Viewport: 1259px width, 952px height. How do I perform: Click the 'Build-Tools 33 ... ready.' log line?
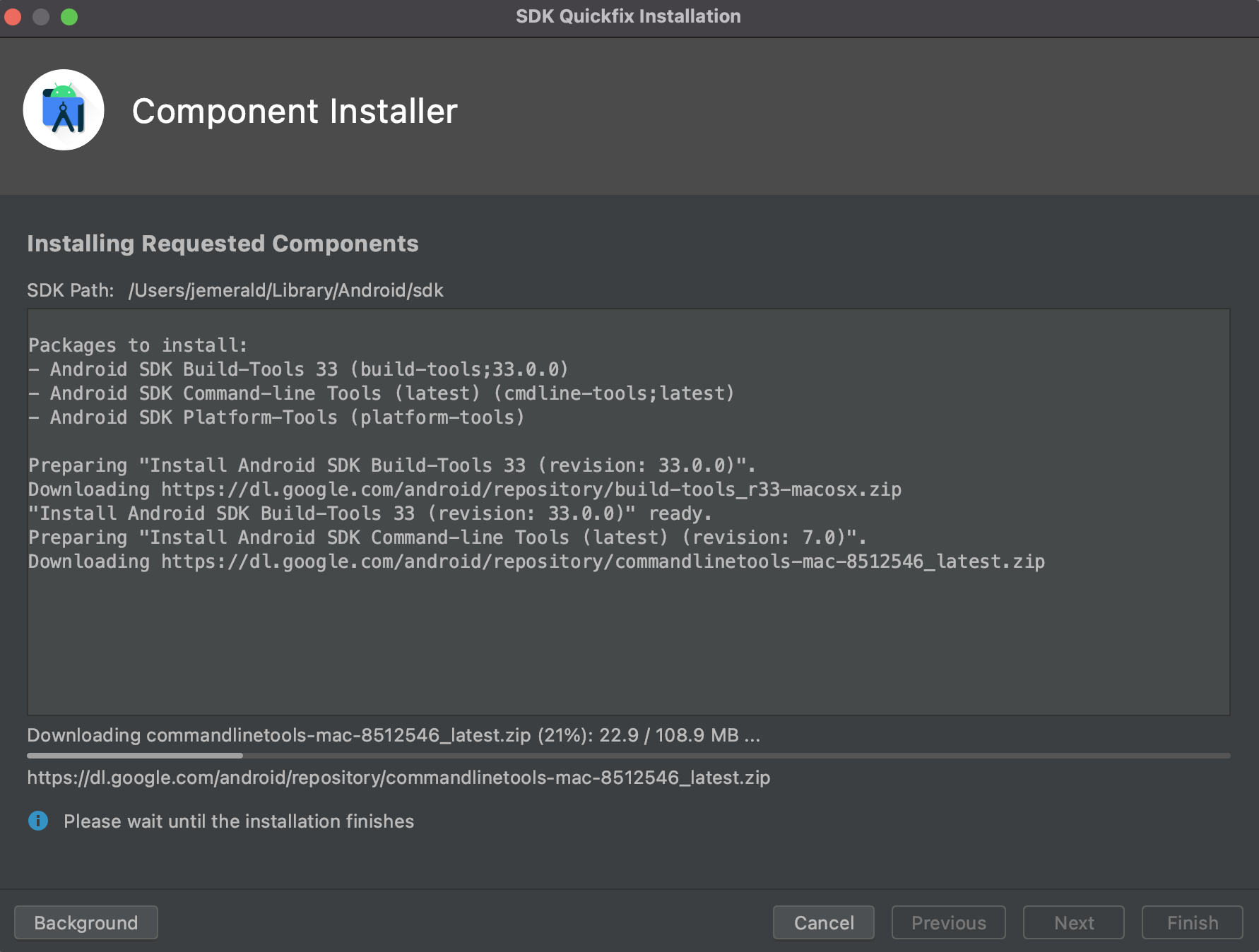370,513
